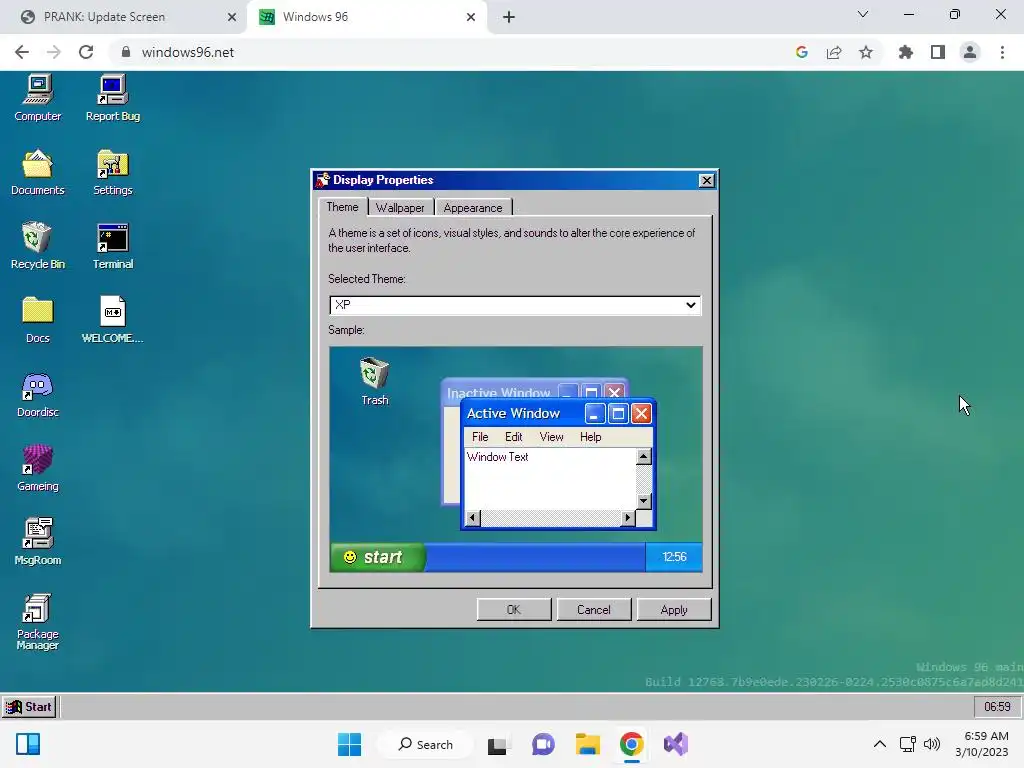Click the Windows 96 taskbar clock 06:59
Image resolution: width=1024 pixels, height=768 pixels.
coord(997,707)
